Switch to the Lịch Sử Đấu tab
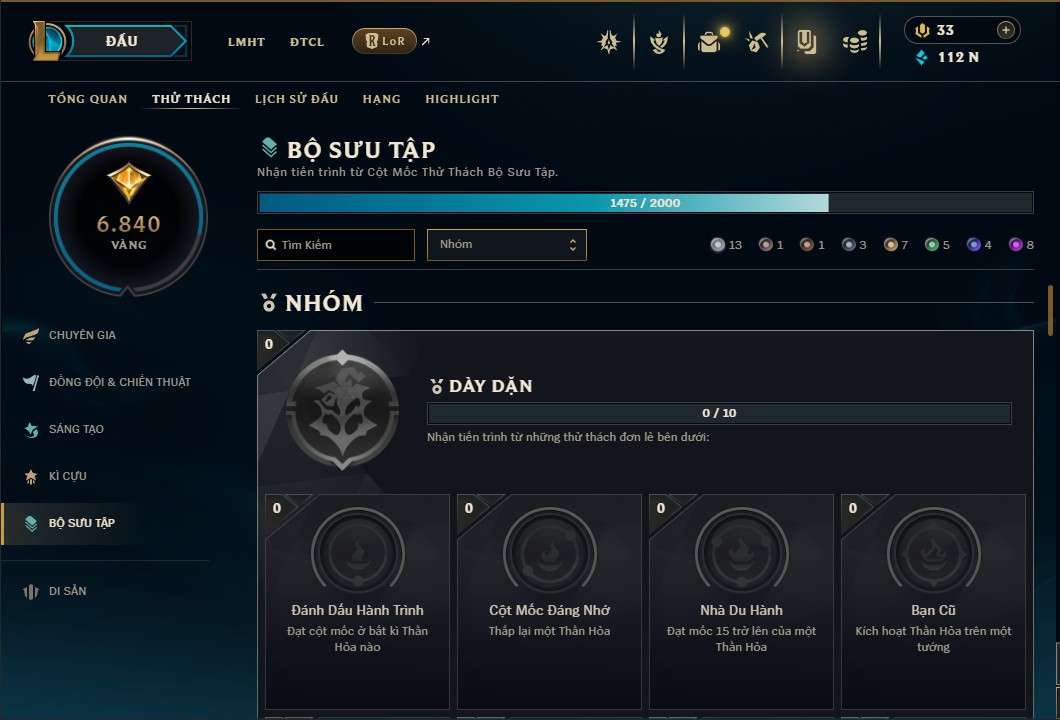1060x720 pixels. click(x=296, y=99)
